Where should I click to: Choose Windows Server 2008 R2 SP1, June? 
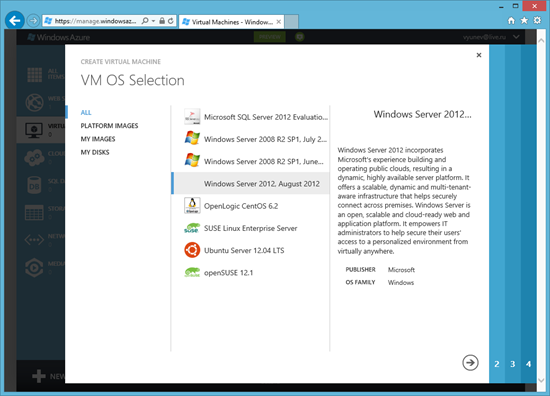click(251, 161)
